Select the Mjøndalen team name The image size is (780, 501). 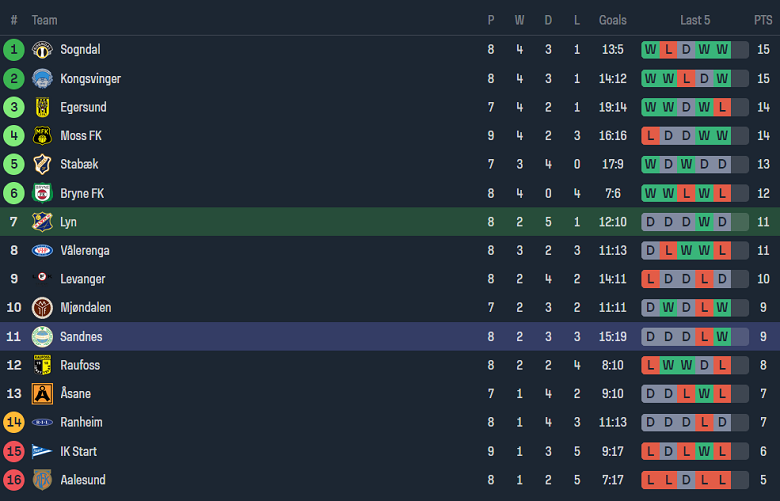[x=86, y=308]
